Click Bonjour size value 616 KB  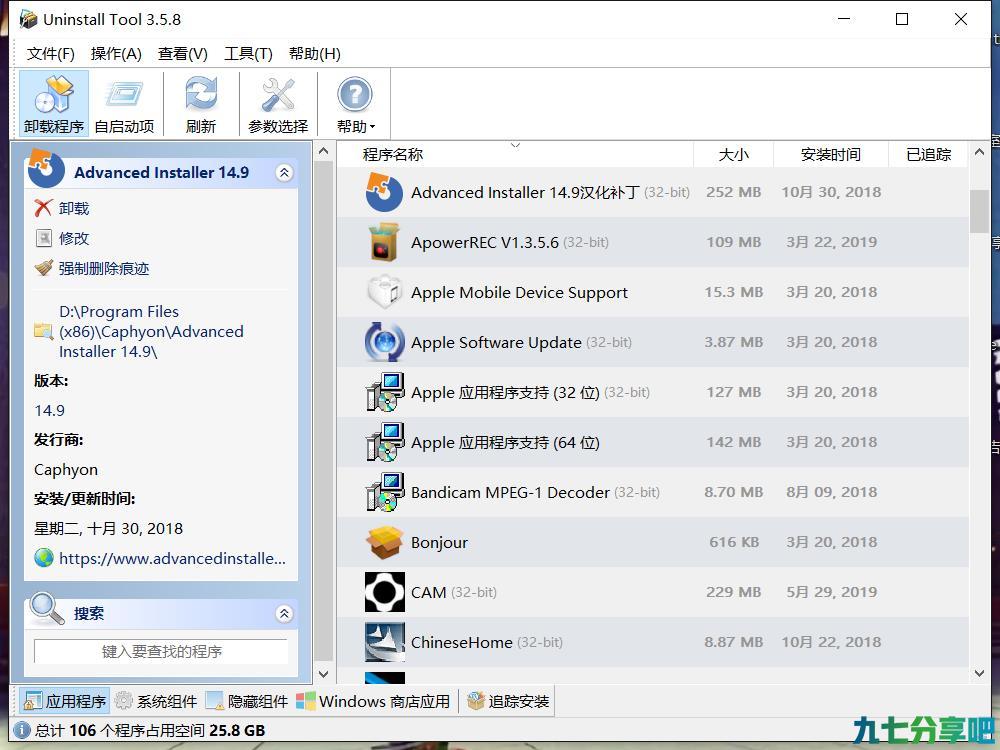(734, 542)
